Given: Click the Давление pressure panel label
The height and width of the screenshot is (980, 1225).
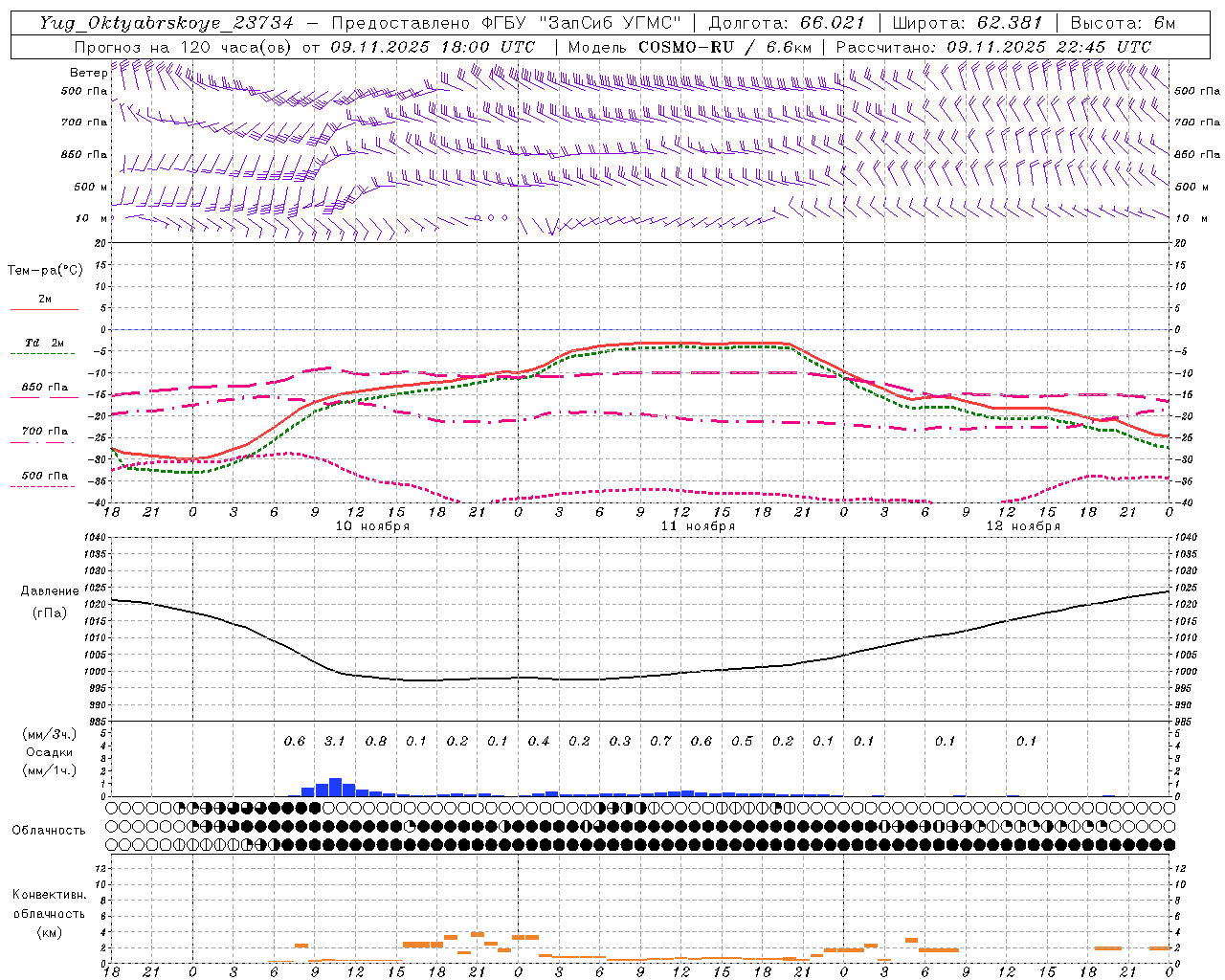Looking at the screenshot, I should (x=50, y=591).
